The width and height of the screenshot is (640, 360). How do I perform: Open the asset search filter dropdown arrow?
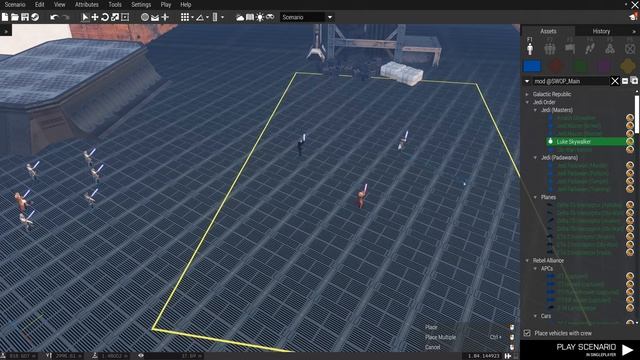tap(527, 81)
